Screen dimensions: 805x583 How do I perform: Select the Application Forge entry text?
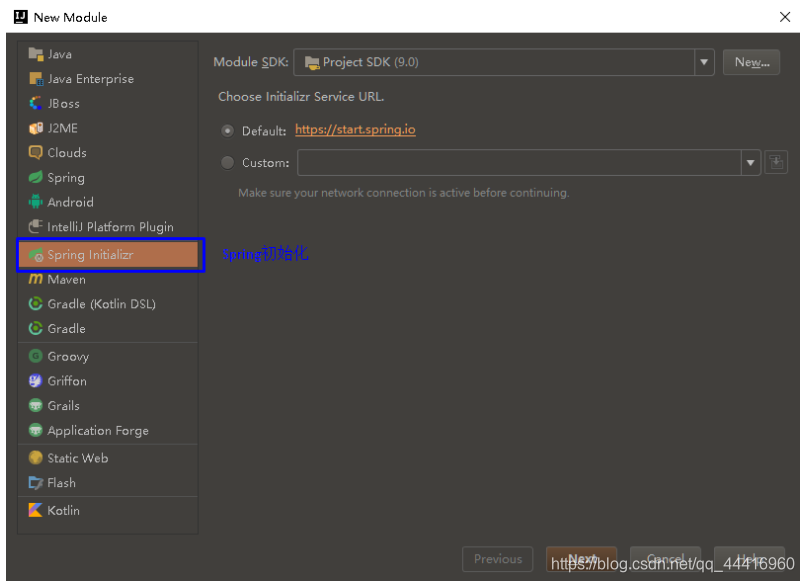point(98,430)
